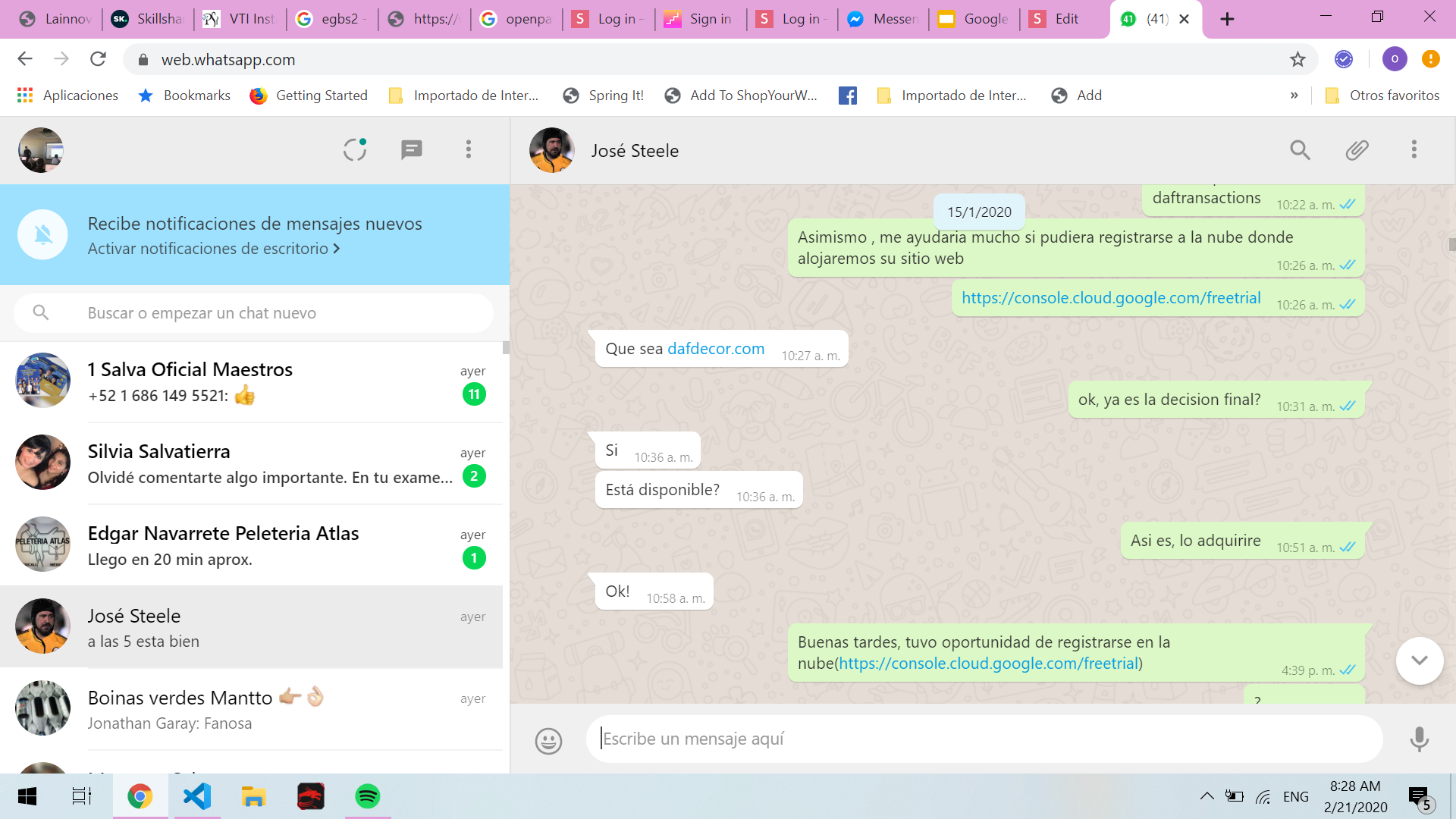
Task: Start a new chat via message icon
Action: (x=411, y=149)
